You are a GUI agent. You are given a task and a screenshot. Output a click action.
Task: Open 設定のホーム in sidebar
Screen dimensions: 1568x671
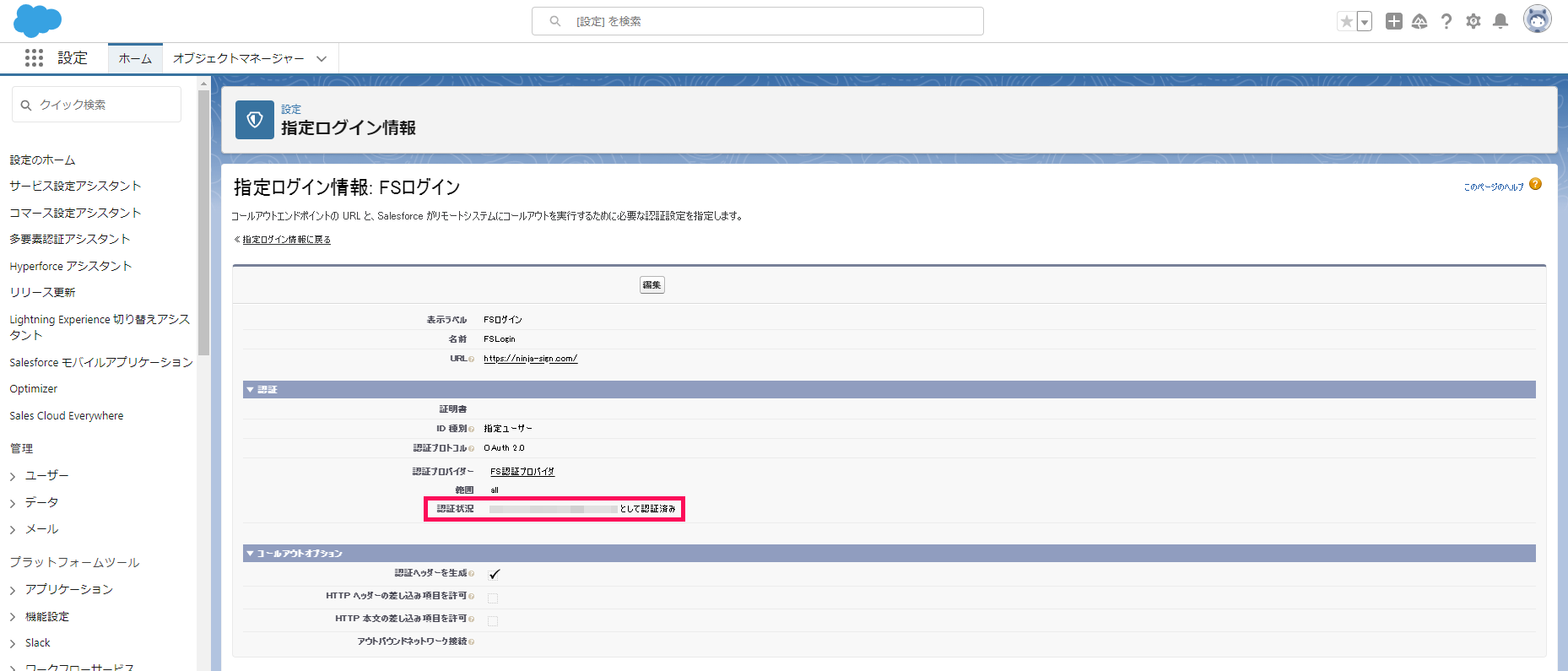[42, 160]
